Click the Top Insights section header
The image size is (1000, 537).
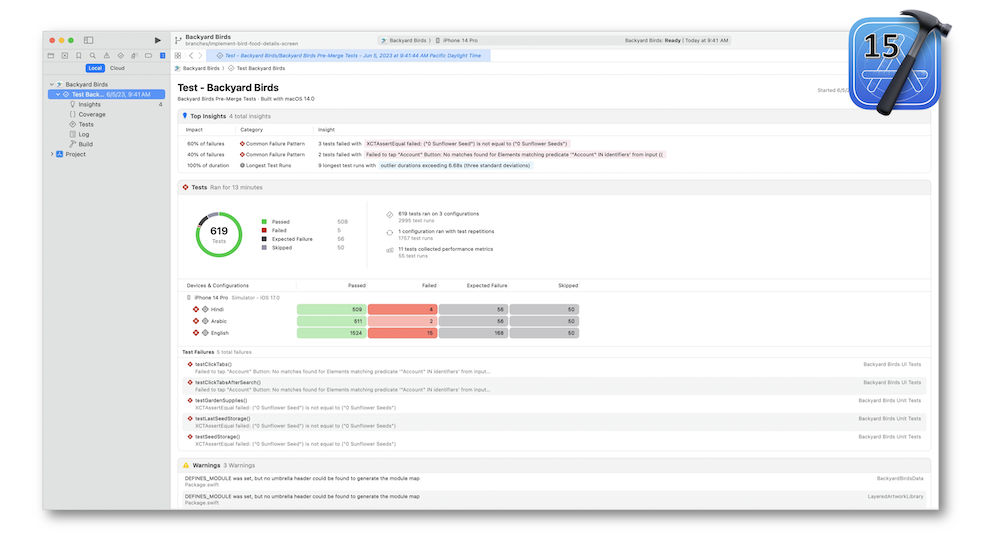coord(554,116)
